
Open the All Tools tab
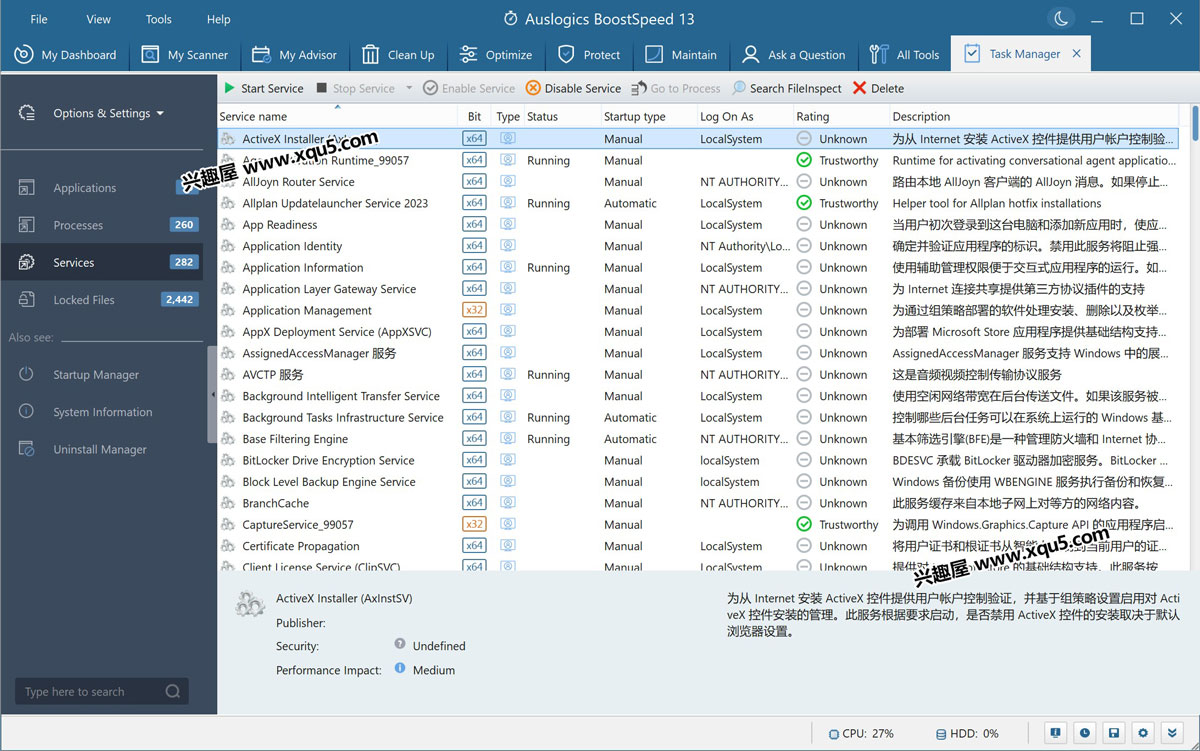[x=905, y=54]
